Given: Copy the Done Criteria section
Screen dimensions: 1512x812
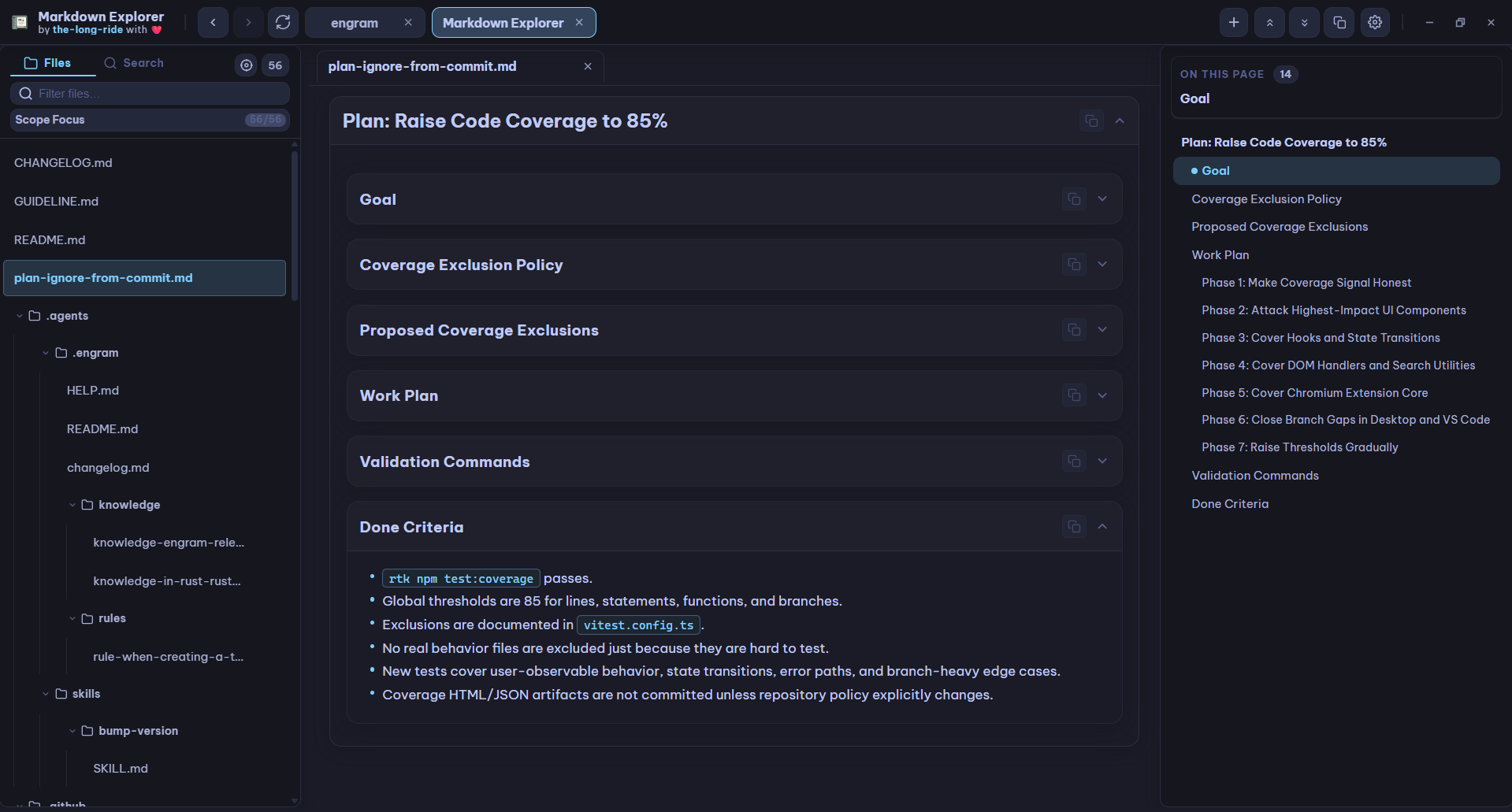Looking at the screenshot, I should point(1074,526).
